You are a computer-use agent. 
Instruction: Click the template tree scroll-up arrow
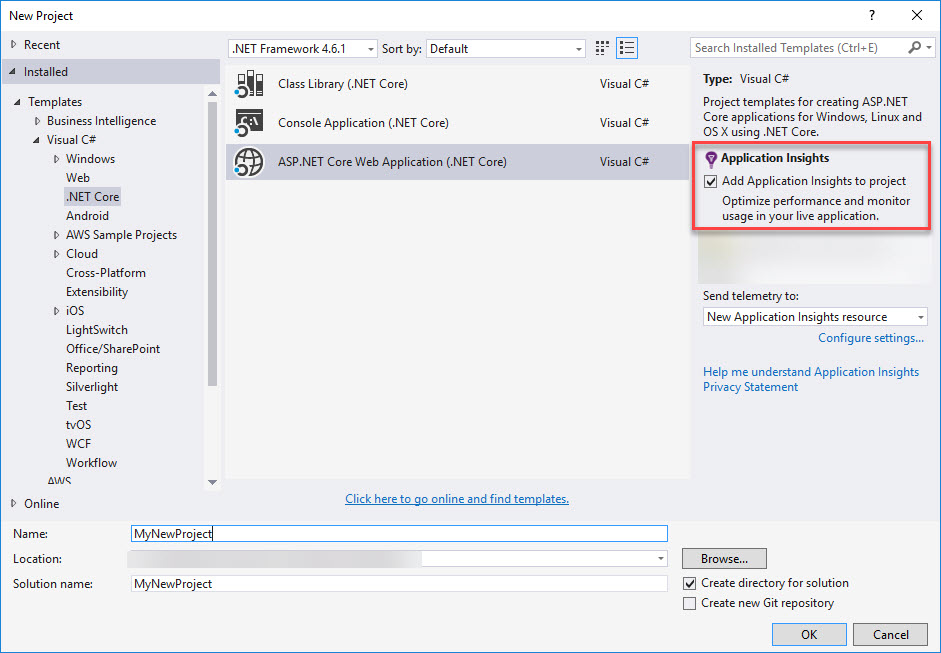[212, 94]
